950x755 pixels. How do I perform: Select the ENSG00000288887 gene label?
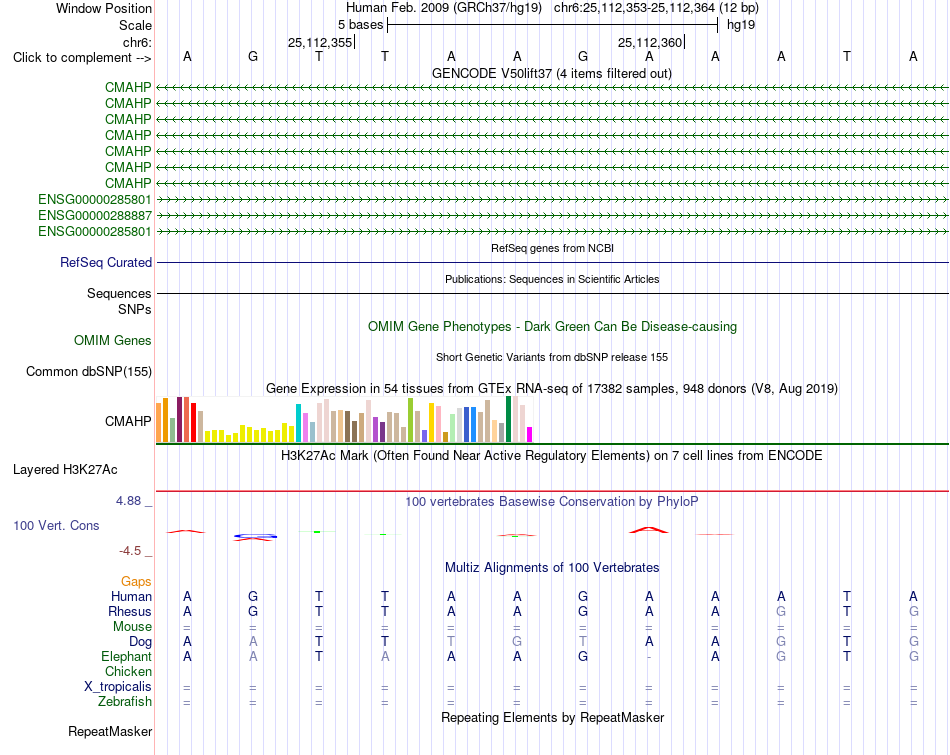coord(95,216)
